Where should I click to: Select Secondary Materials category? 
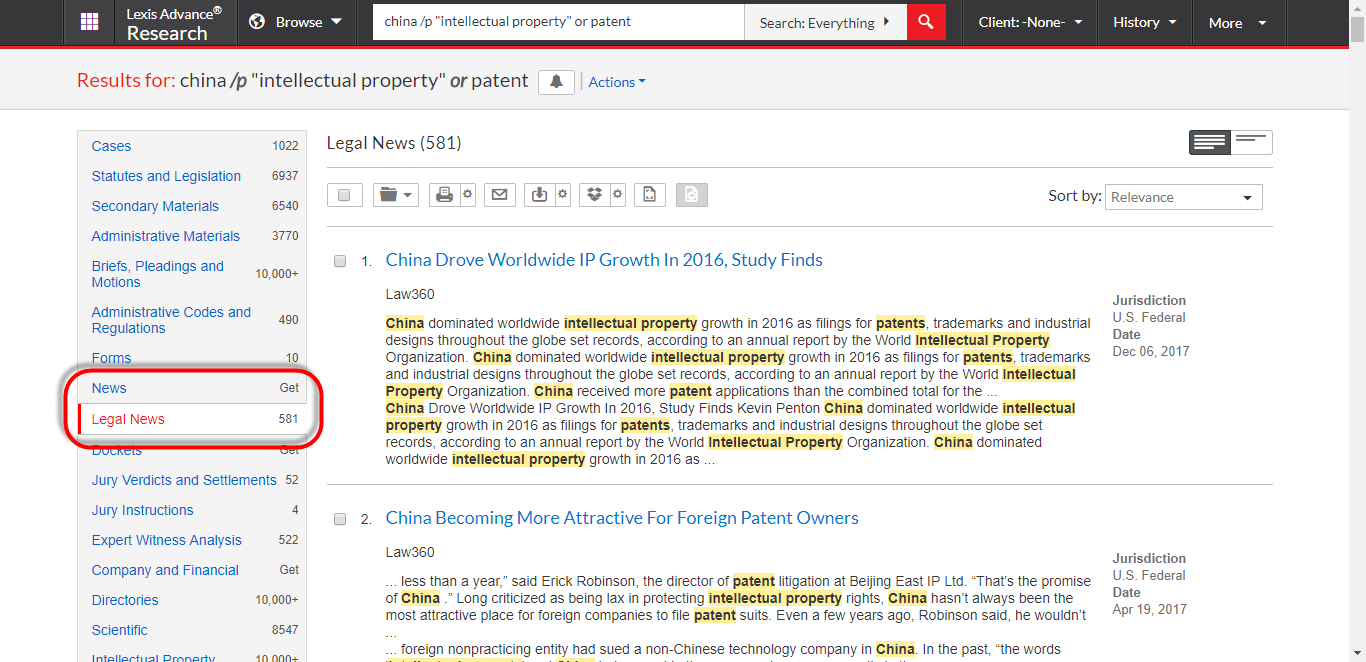[x=155, y=206]
